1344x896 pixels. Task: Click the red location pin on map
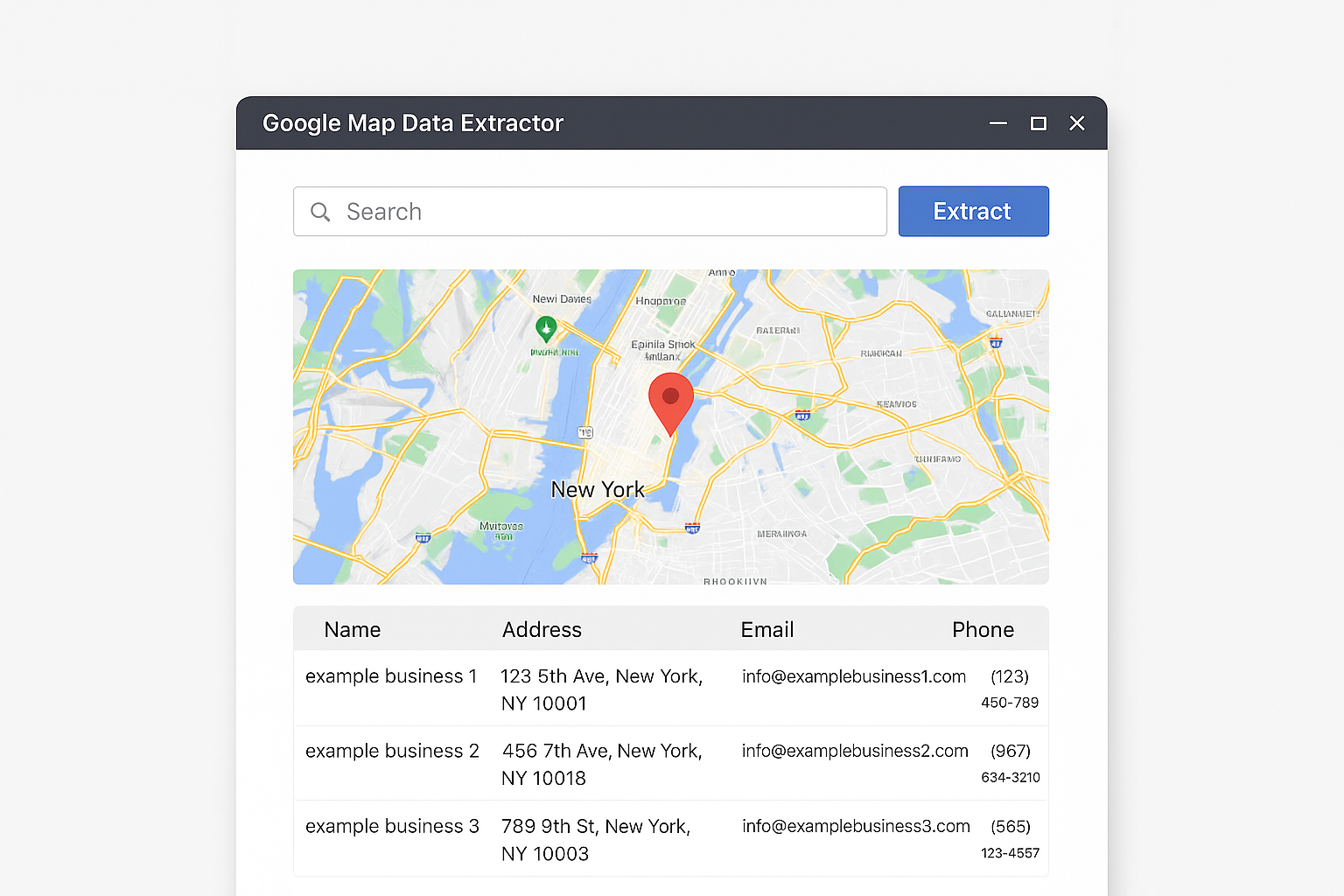[671, 403]
